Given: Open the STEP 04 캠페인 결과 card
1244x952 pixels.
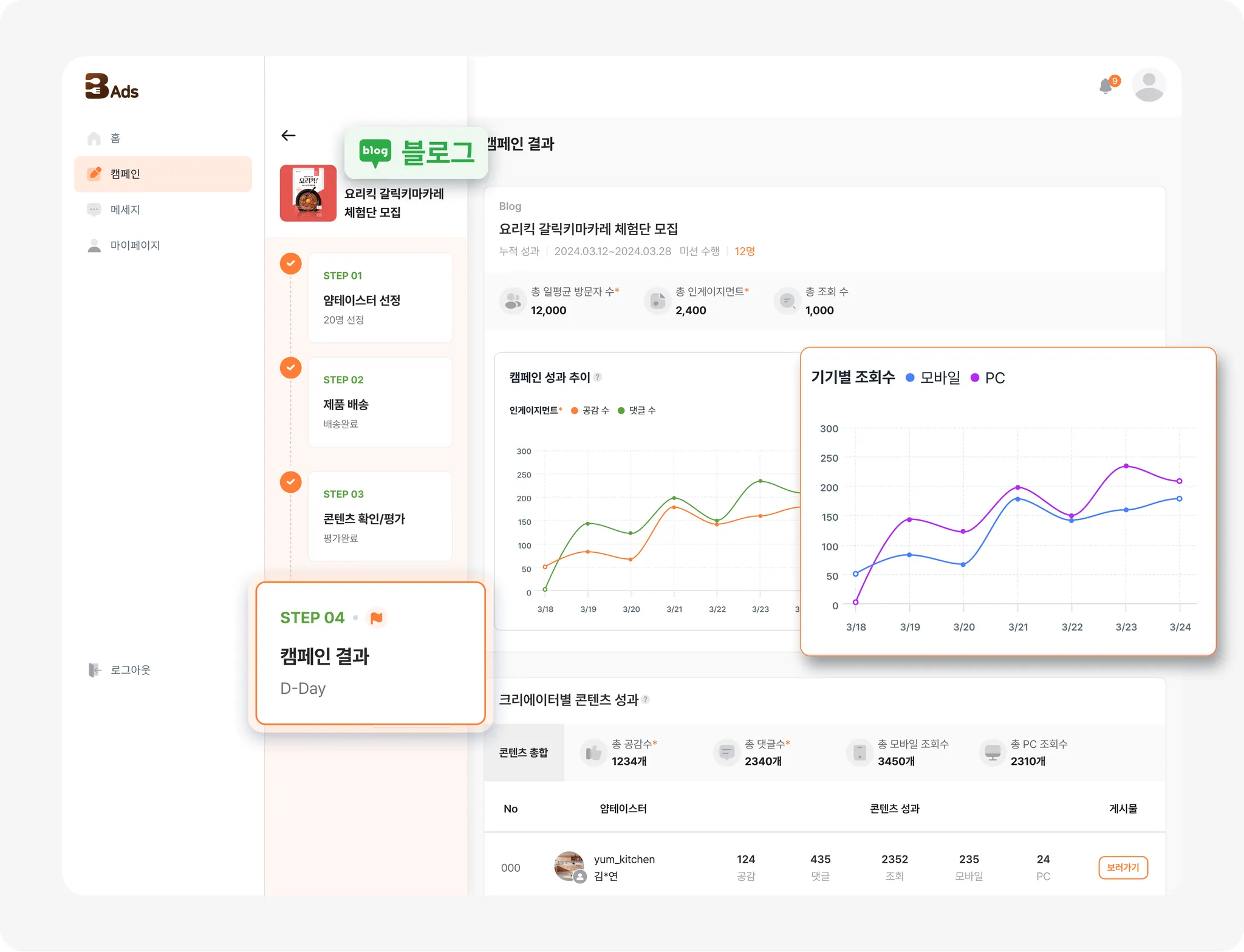Looking at the screenshot, I should [x=370, y=654].
